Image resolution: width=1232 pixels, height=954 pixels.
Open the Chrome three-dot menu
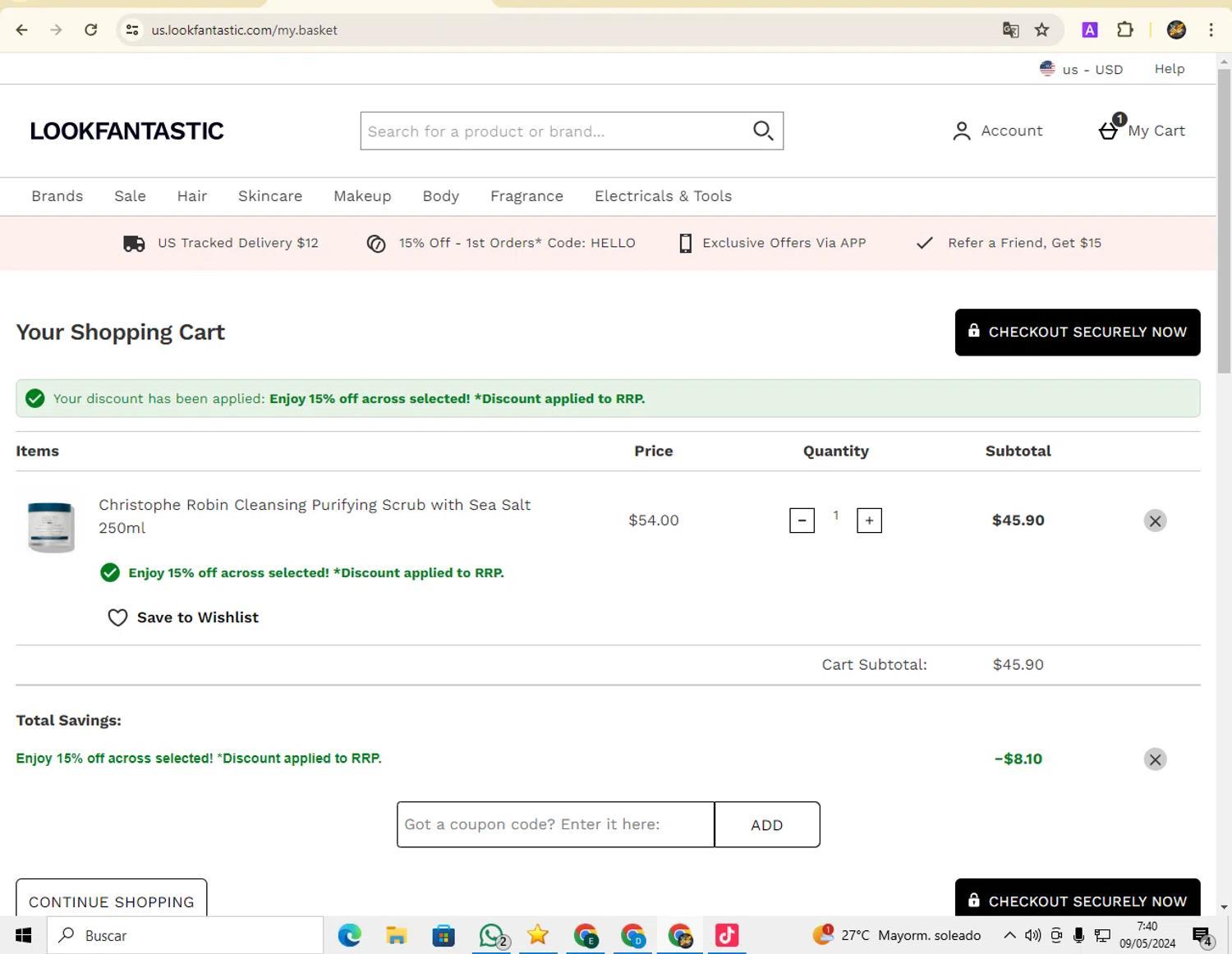pos(1211,30)
